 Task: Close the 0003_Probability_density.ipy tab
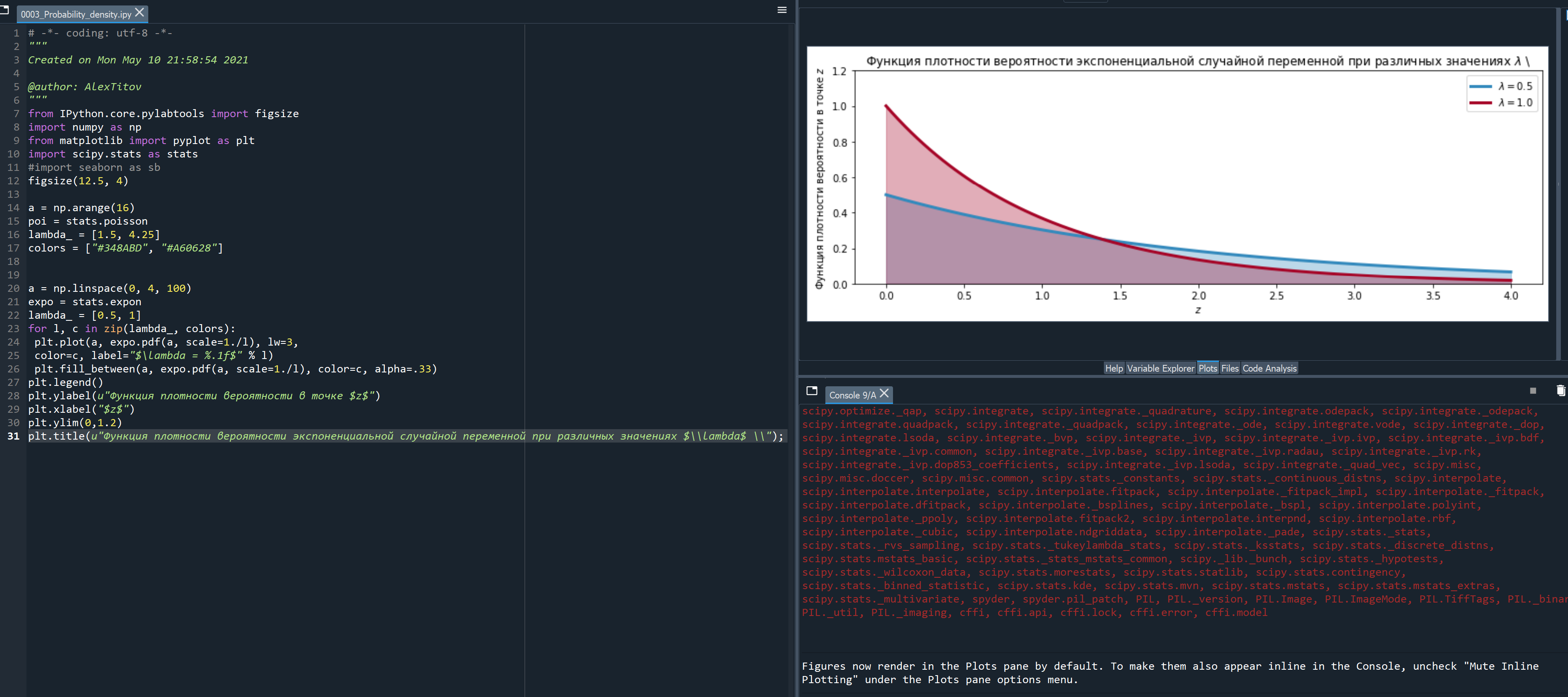140,13
